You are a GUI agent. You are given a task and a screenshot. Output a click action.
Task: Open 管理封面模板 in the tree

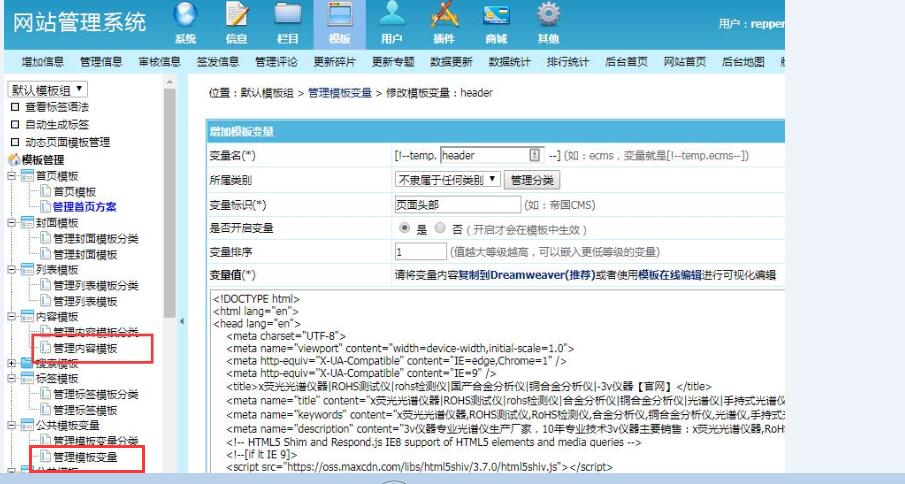[x=85, y=254]
